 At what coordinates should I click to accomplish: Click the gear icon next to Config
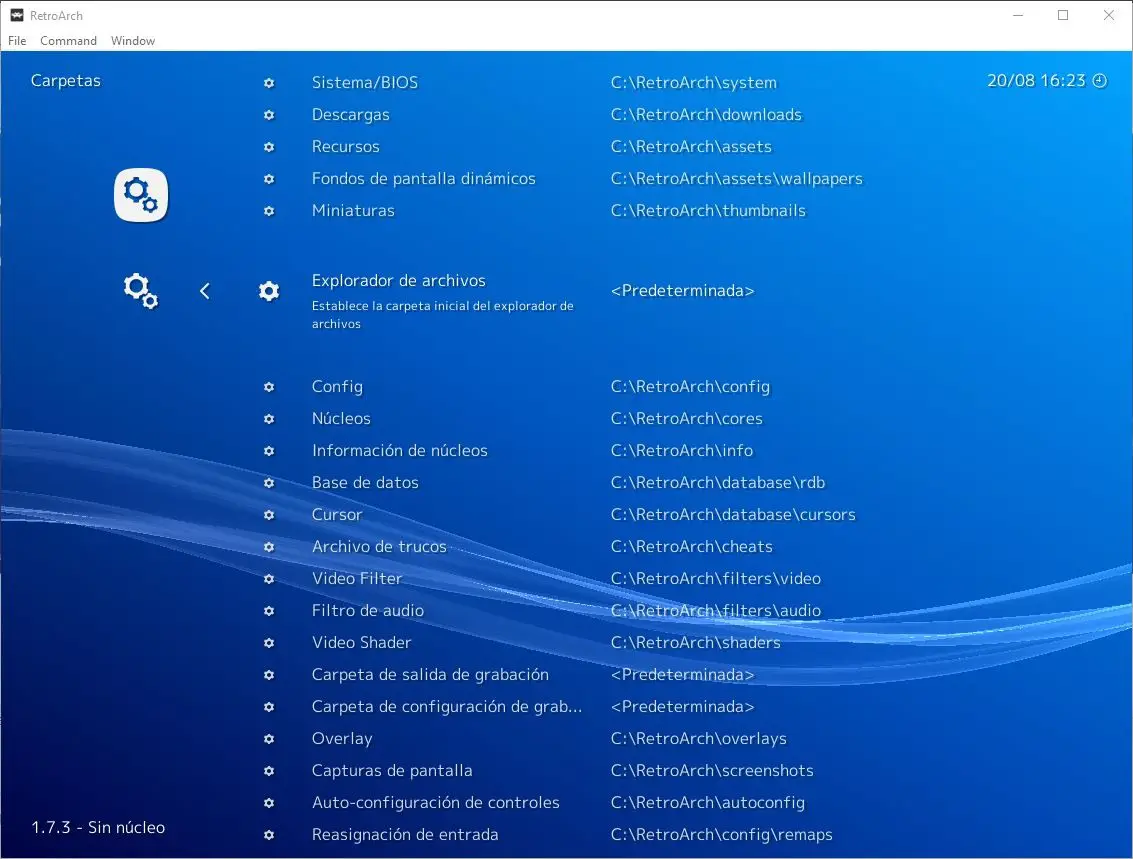(x=269, y=387)
